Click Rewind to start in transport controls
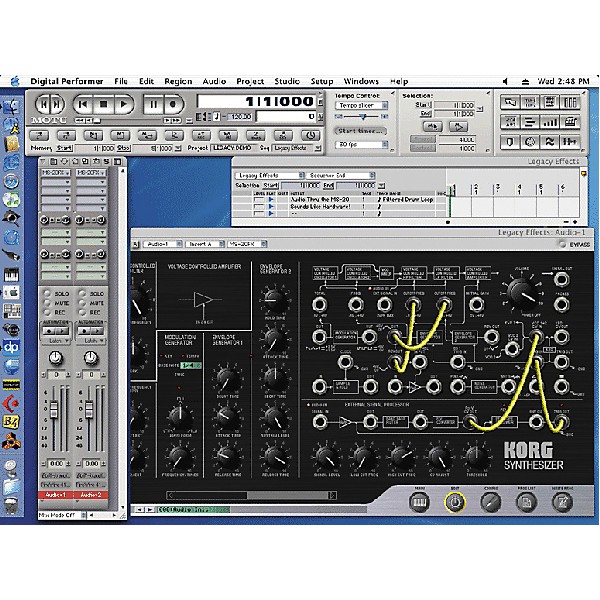Screen dimensions: 600x600 click(x=83, y=104)
